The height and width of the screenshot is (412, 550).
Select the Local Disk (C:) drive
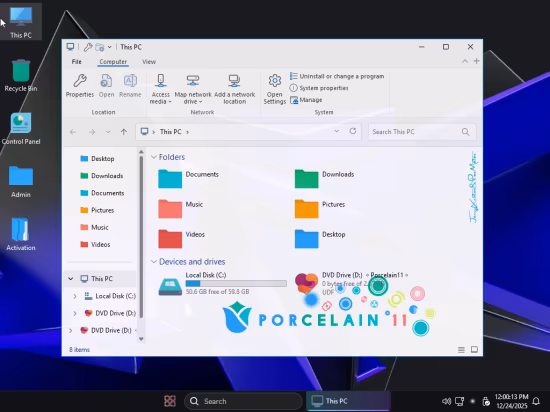222,283
